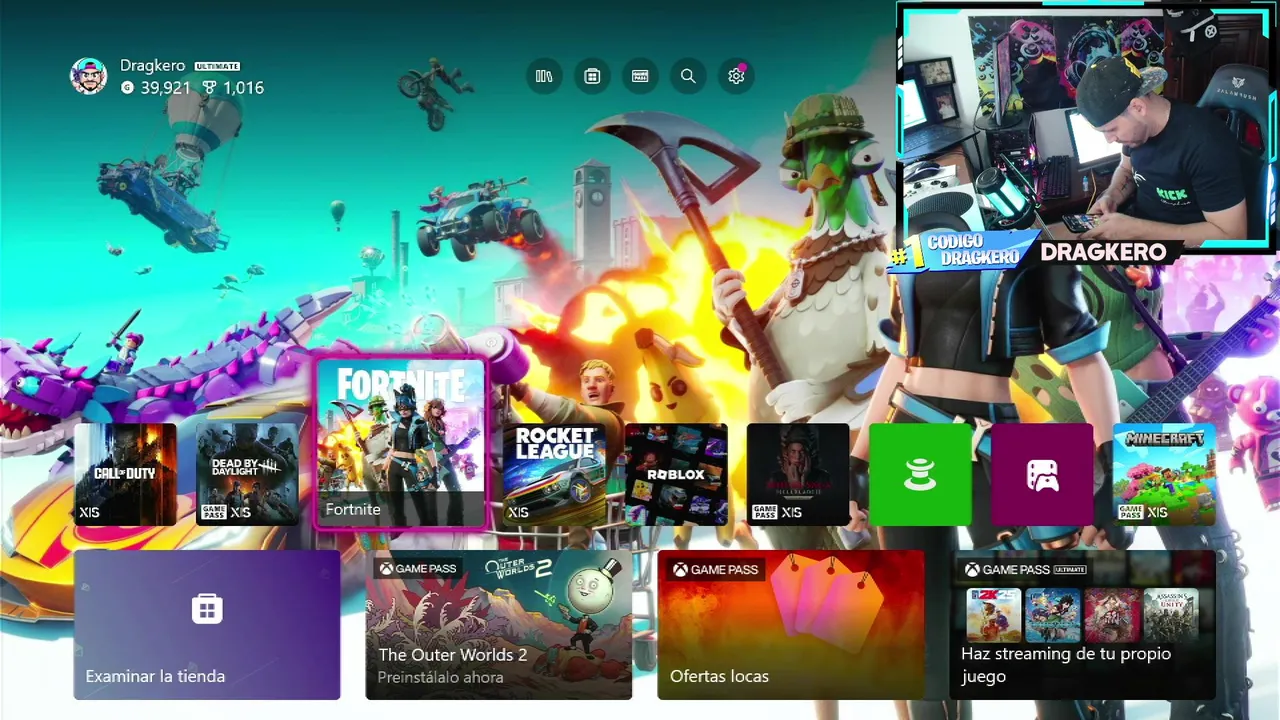The image size is (1280, 720).
Task: Select the rewards points value 1,016
Action: [243, 88]
